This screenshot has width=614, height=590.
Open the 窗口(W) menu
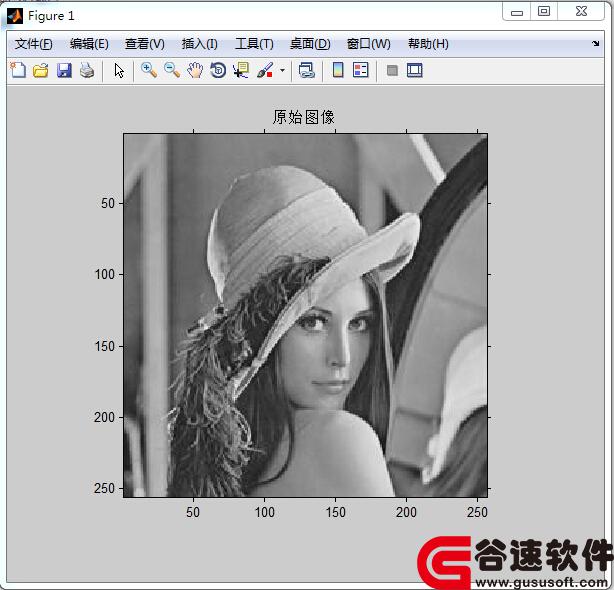tap(369, 43)
